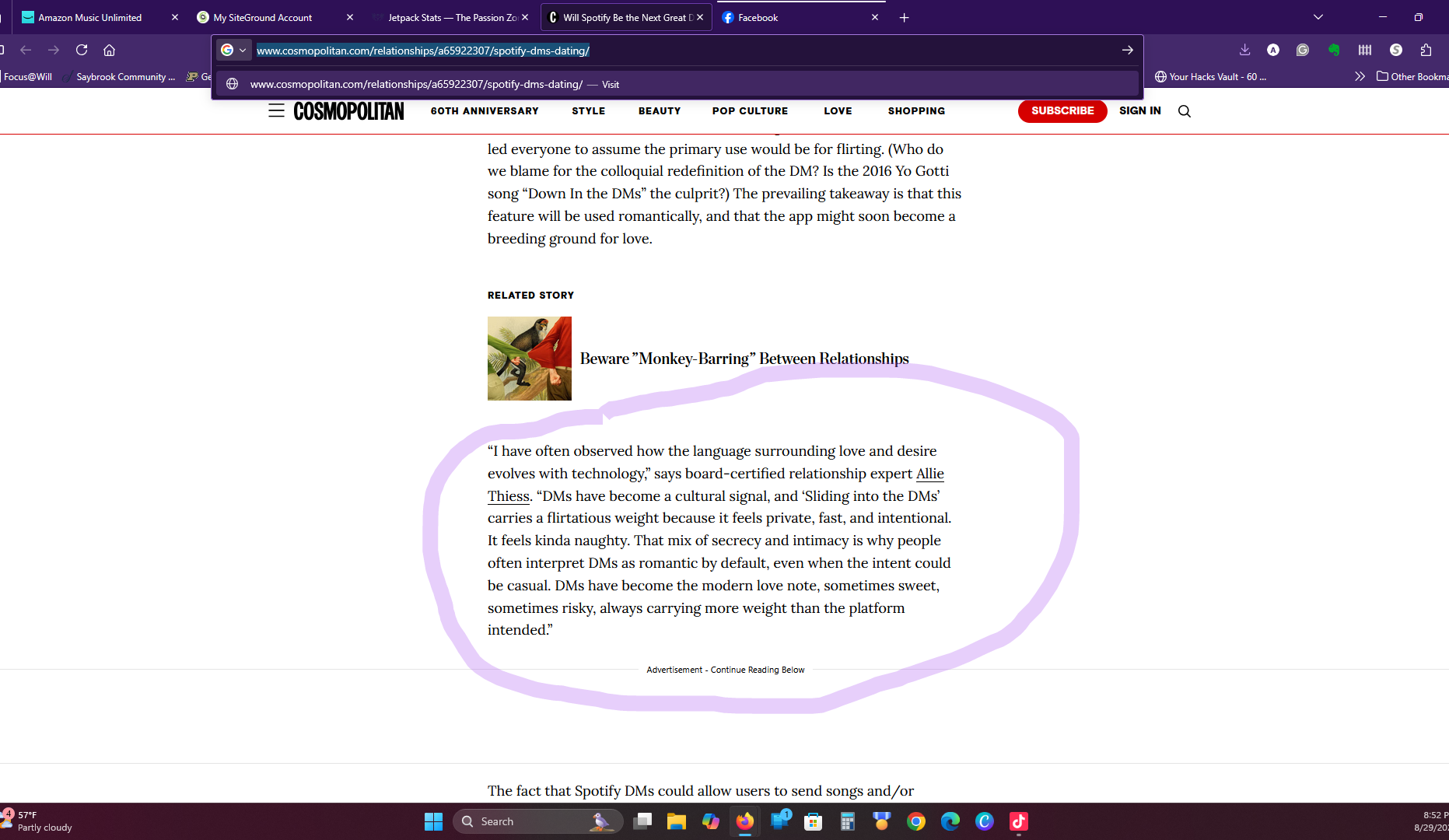Open the BEAUTY section
The image size is (1449, 840).
660,110
